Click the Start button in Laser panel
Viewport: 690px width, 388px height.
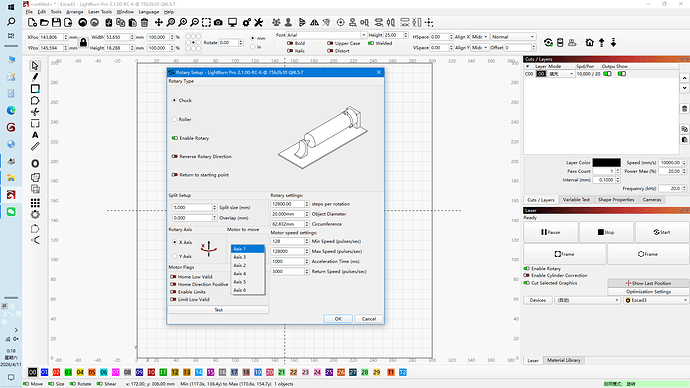(662, 232)
